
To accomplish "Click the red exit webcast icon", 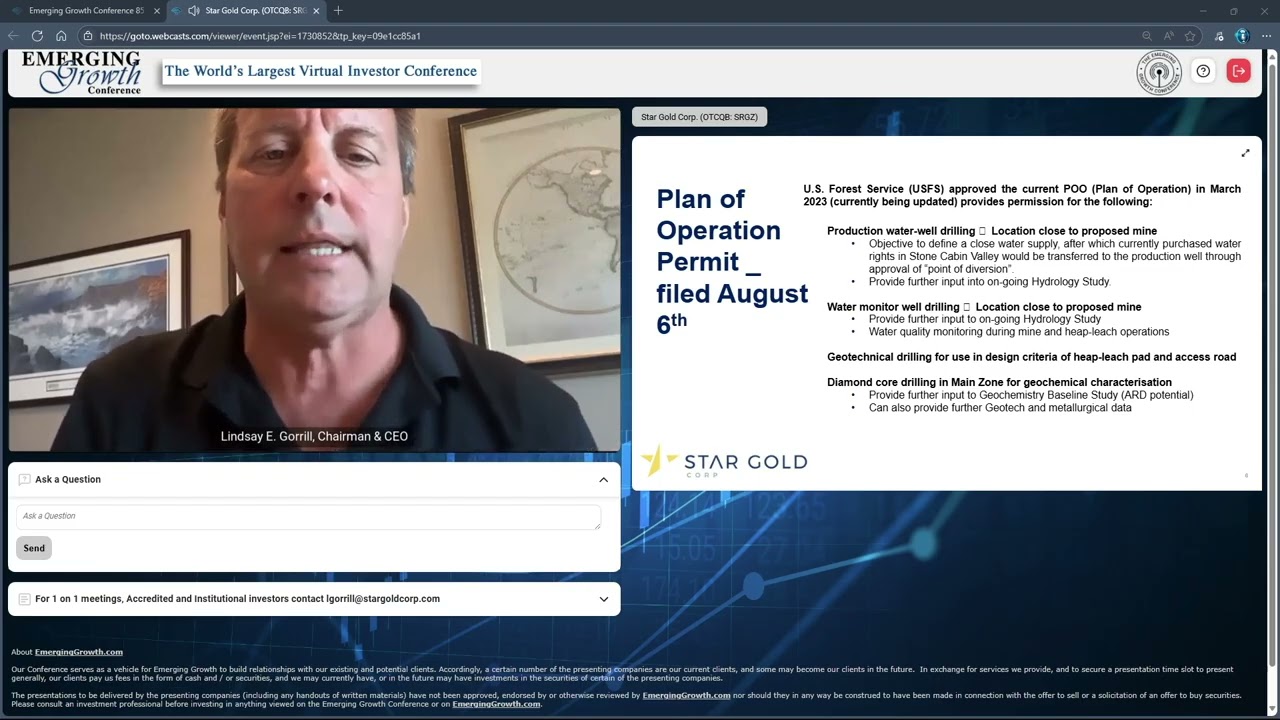I will (x=1238, y=71).
